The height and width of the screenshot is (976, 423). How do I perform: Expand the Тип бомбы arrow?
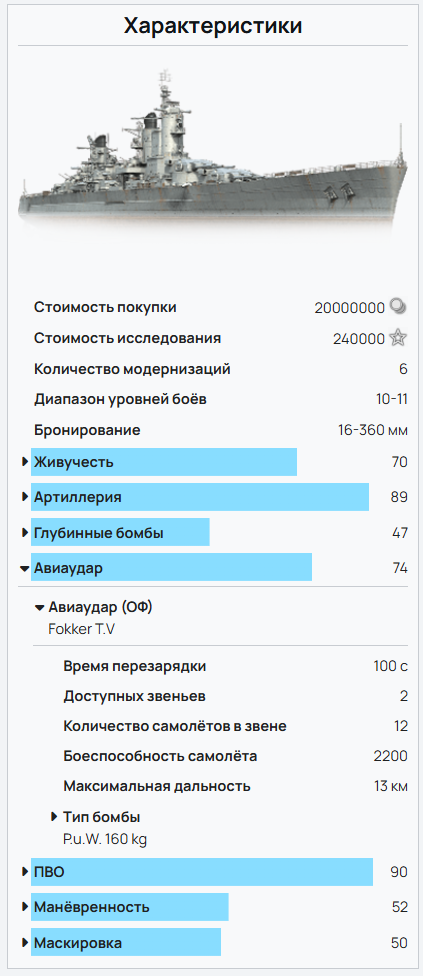pyautogui.click(x=54, y=817)
